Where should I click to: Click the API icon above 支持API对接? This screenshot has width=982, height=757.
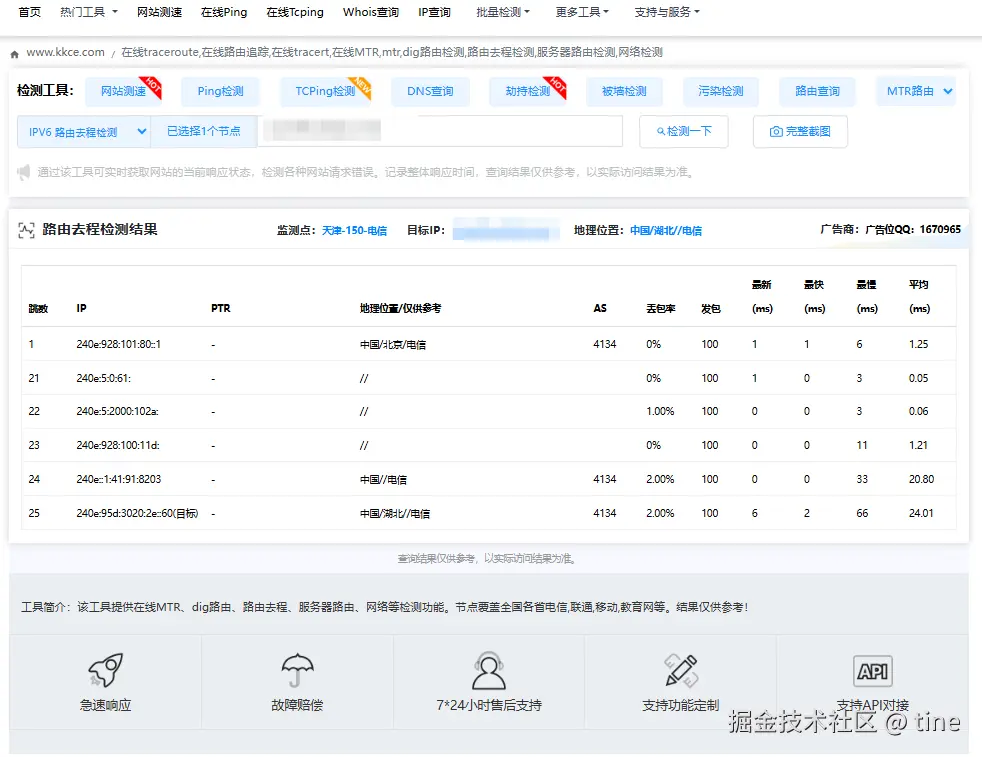point(872,671)
